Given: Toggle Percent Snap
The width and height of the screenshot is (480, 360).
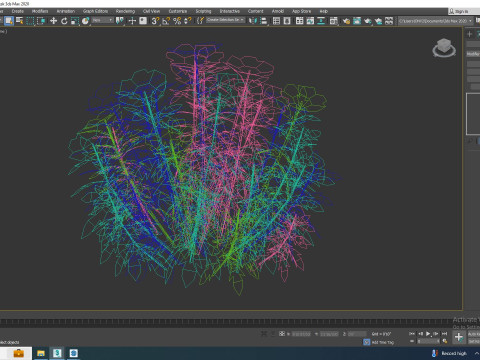Looking at the screenshot, I should pyautogui.click(x=177, y=21).
